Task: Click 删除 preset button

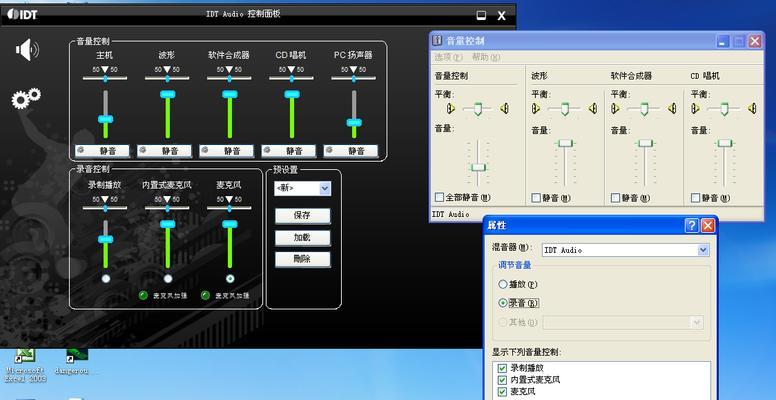Action: tap(302, 259)
